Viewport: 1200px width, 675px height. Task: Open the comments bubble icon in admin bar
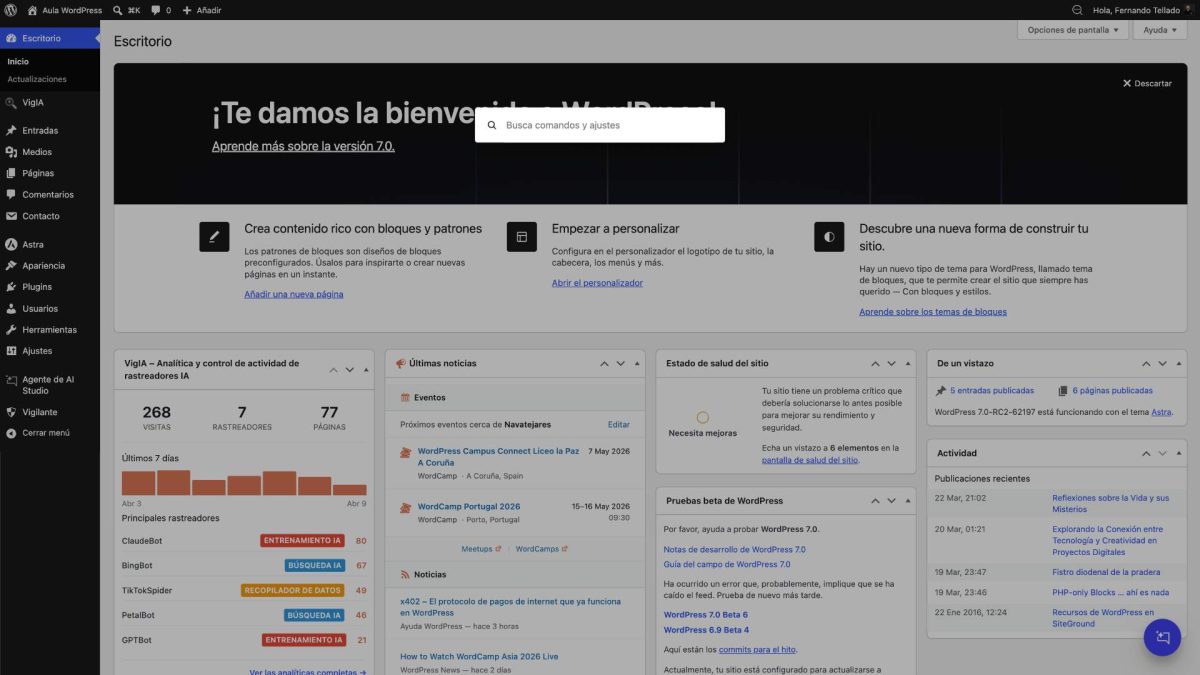(x=156, y=10)
